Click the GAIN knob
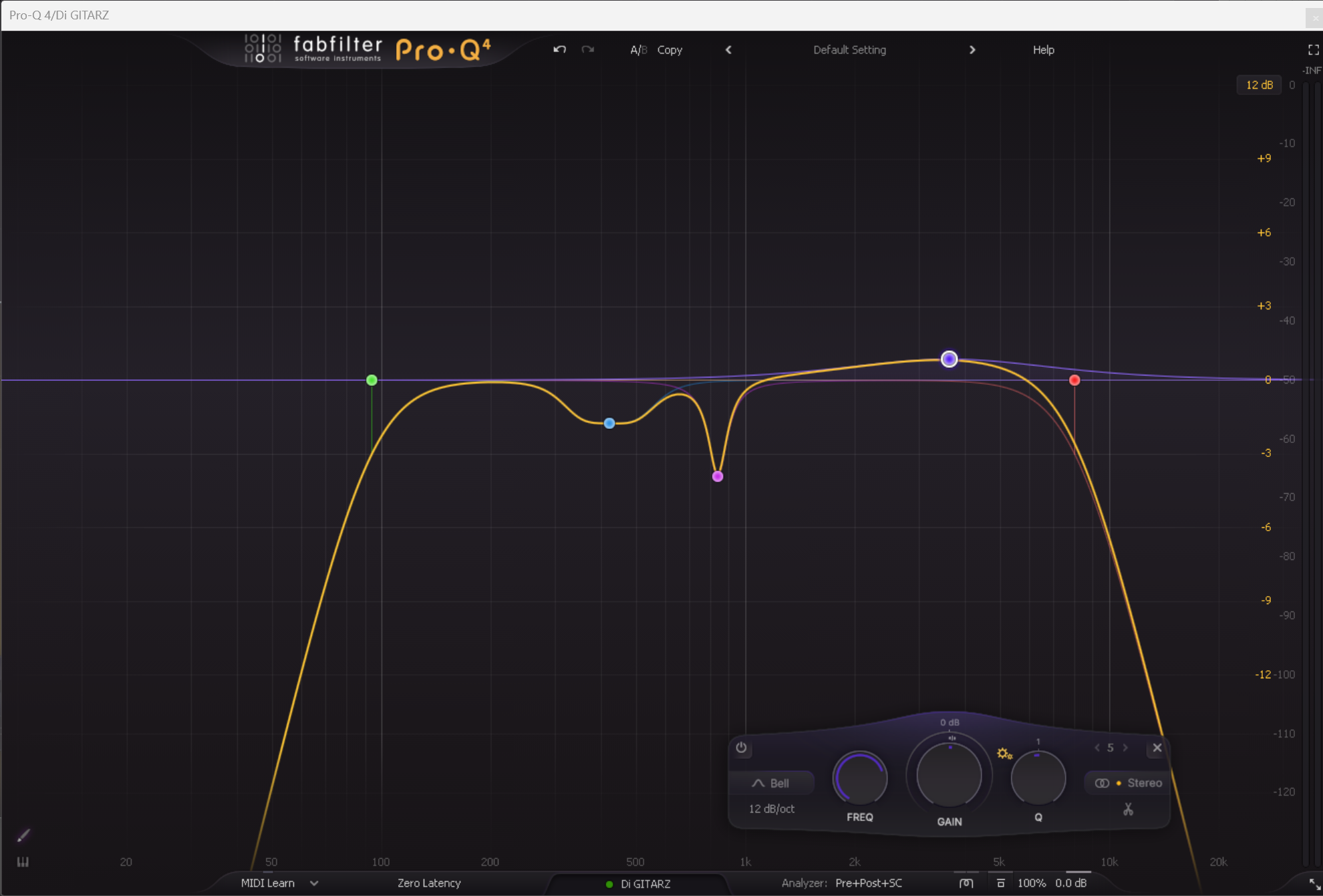The image size is (1323, 896). tap(949, 776)
